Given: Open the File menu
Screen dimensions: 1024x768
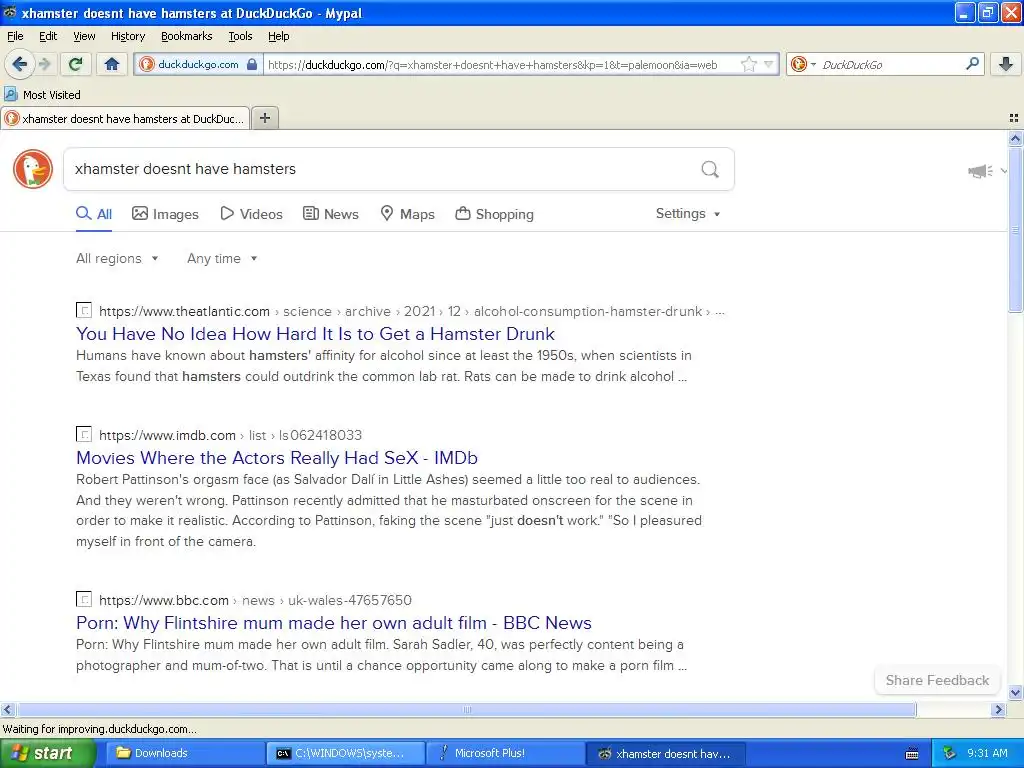Looking at the screenshot, I should click(15, 36).
